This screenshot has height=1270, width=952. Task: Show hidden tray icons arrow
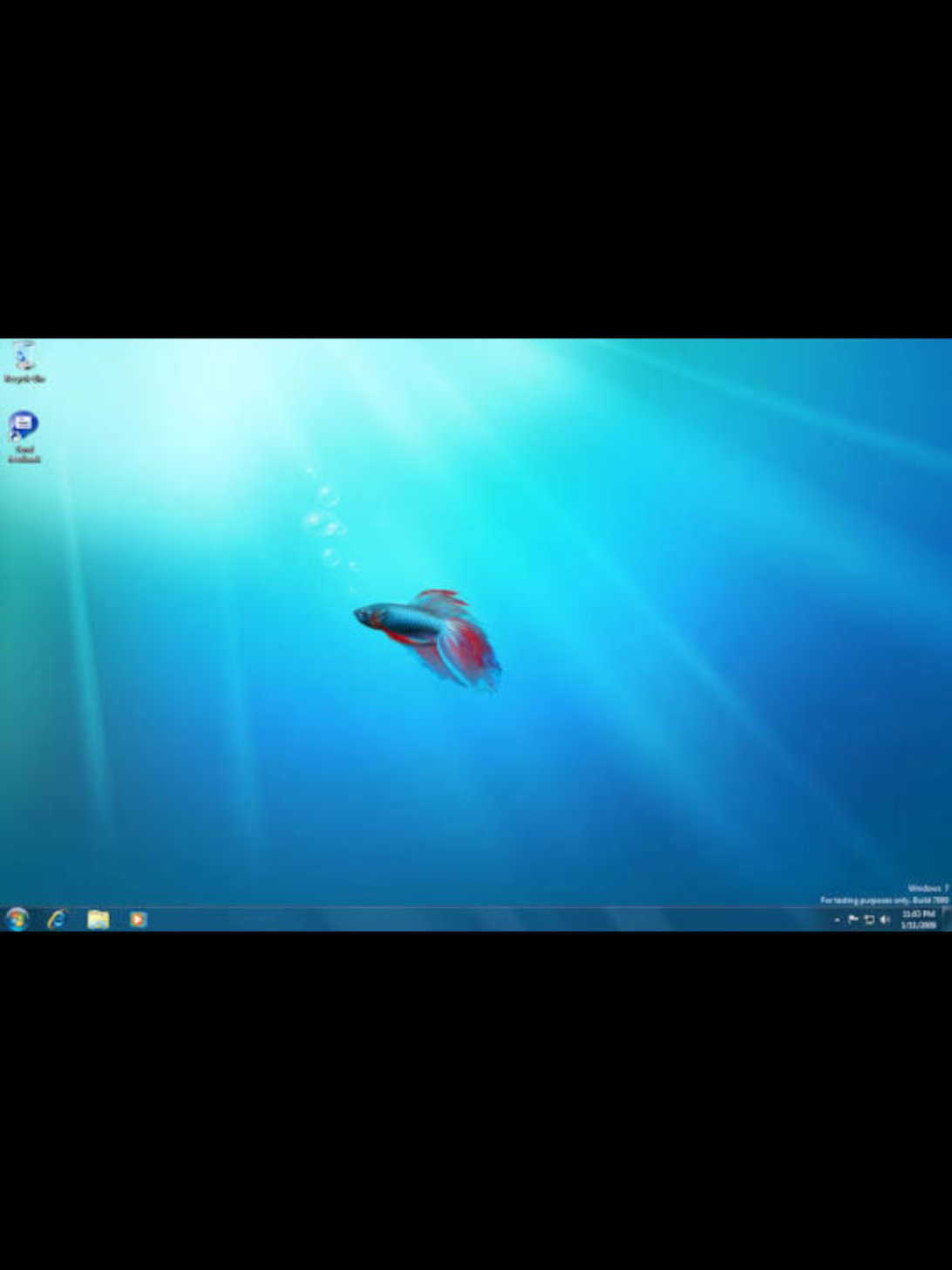[x=837, y=919]
